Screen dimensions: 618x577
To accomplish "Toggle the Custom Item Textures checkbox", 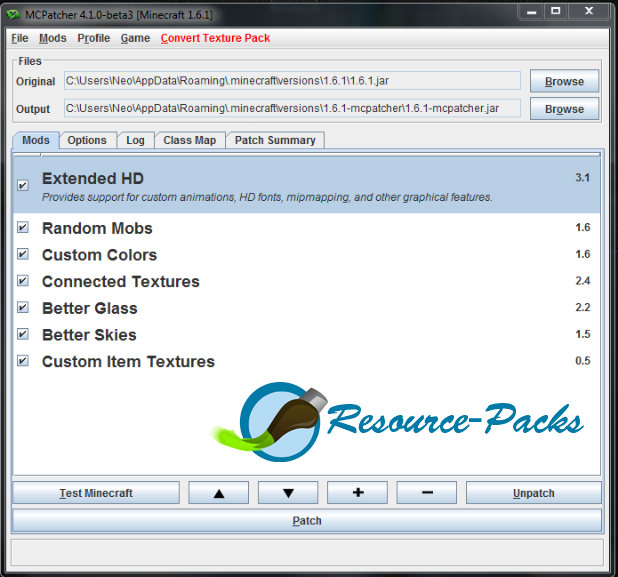I will click(23, 361).
